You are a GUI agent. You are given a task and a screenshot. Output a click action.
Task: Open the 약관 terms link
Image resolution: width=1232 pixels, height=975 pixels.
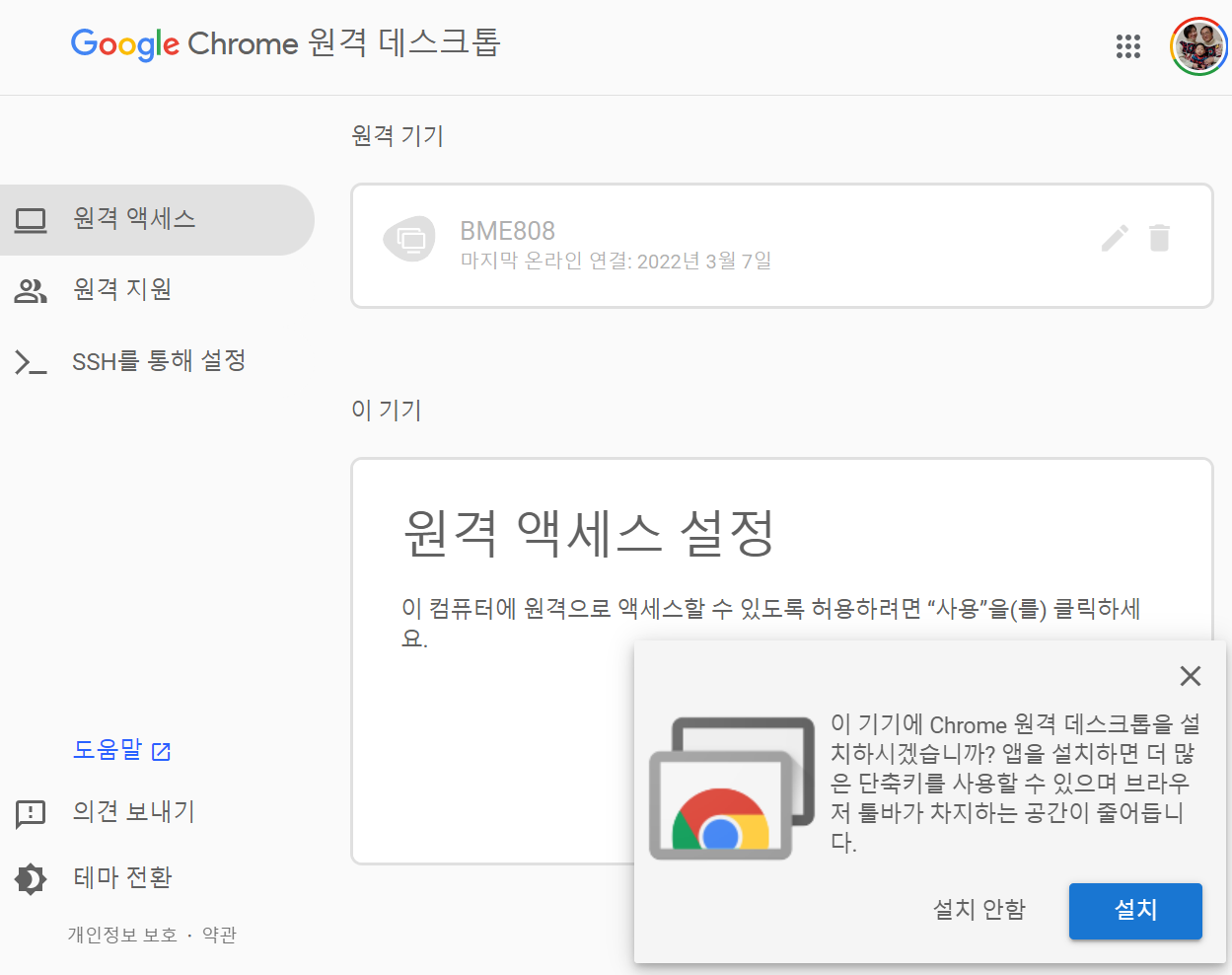219,935
